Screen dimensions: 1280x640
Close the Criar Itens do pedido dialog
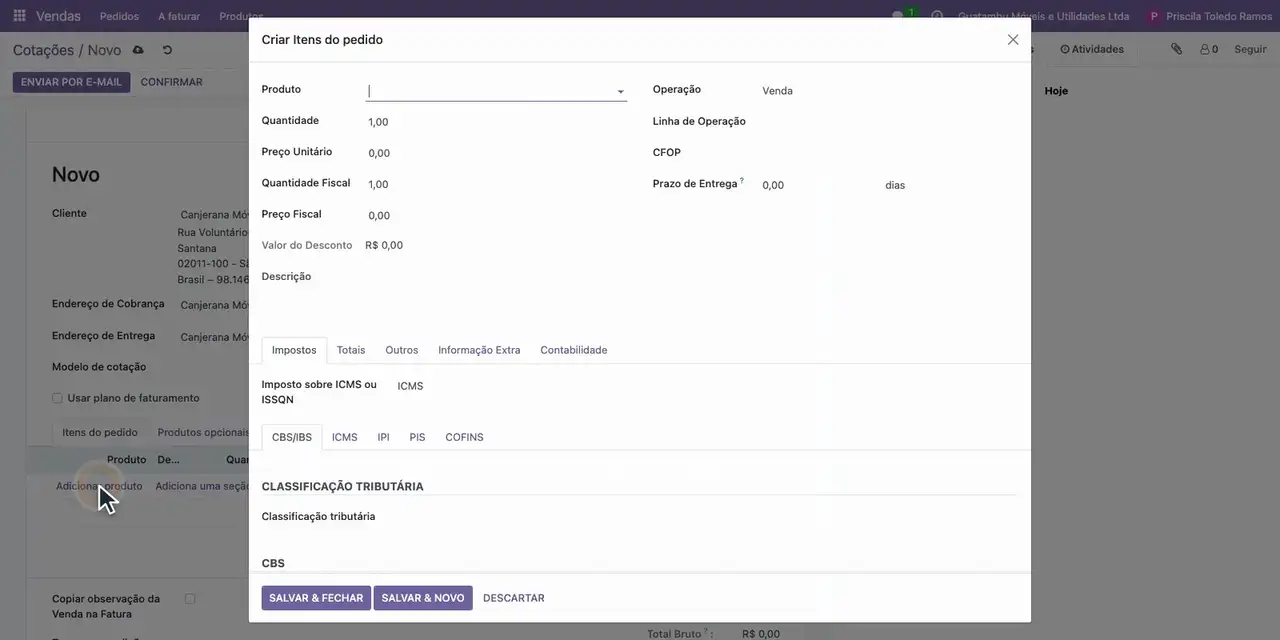[1013, 40]
